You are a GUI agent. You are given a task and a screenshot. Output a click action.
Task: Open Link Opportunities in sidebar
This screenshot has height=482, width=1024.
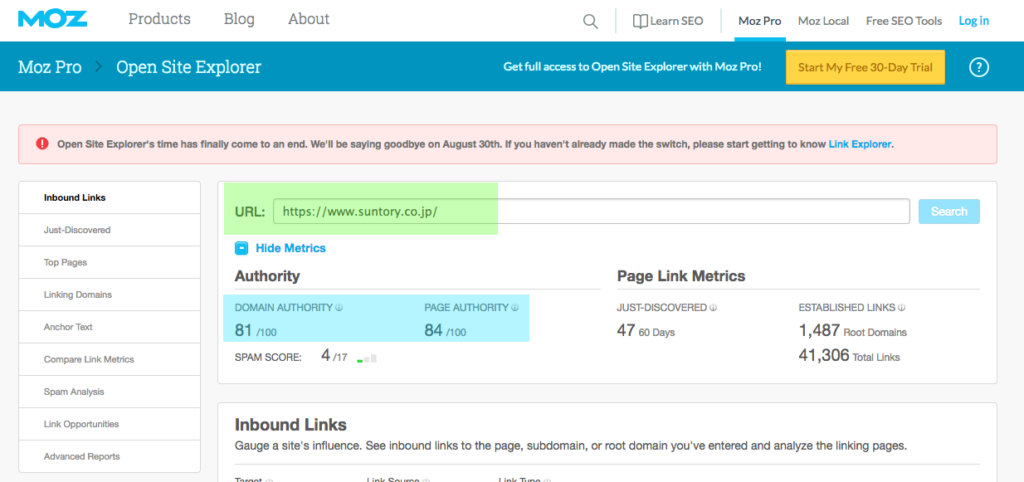tap(110, 424)
